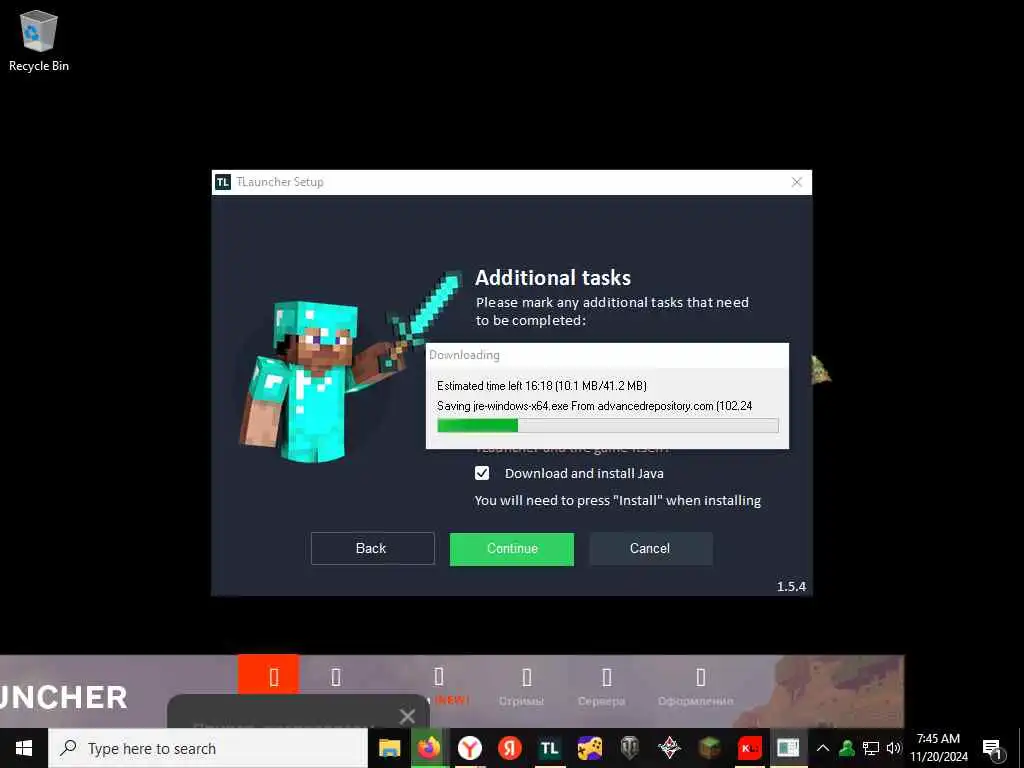This screenshot has width=1024, height=768.
Task: Cancel the TLauncher installation
Action: pos(650,548)
